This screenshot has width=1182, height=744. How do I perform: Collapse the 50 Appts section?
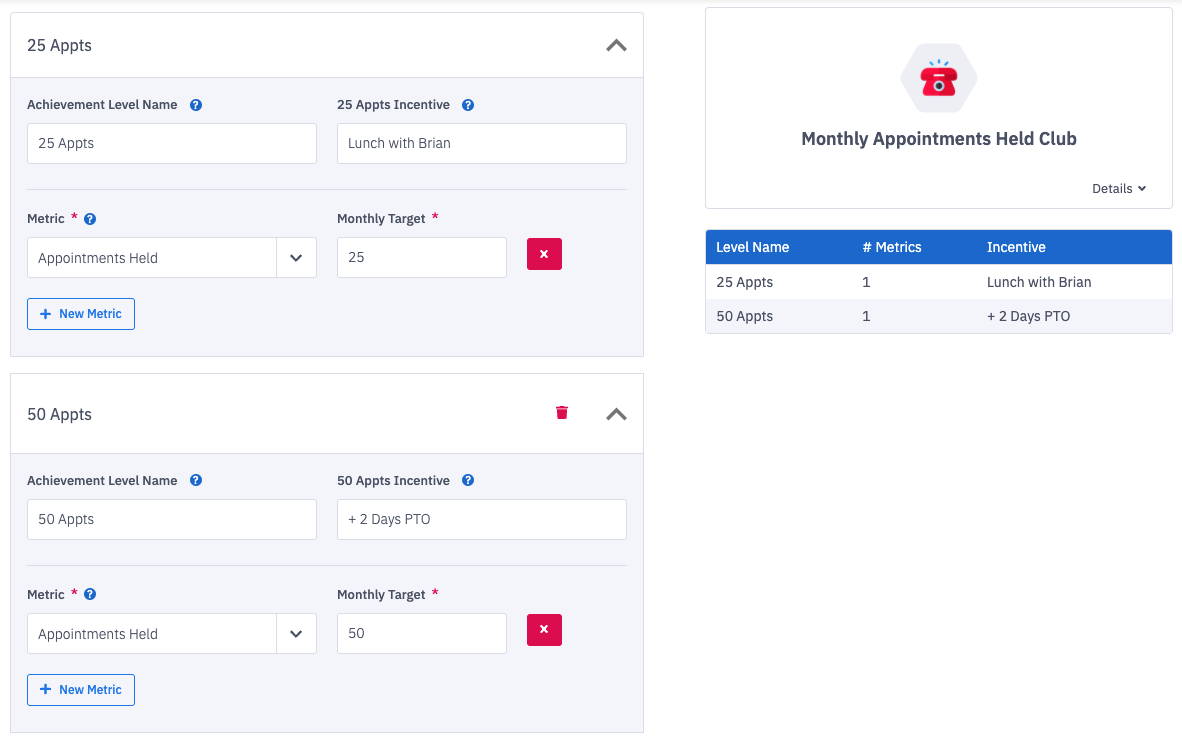pyautogui.click(x=616, y=414)
